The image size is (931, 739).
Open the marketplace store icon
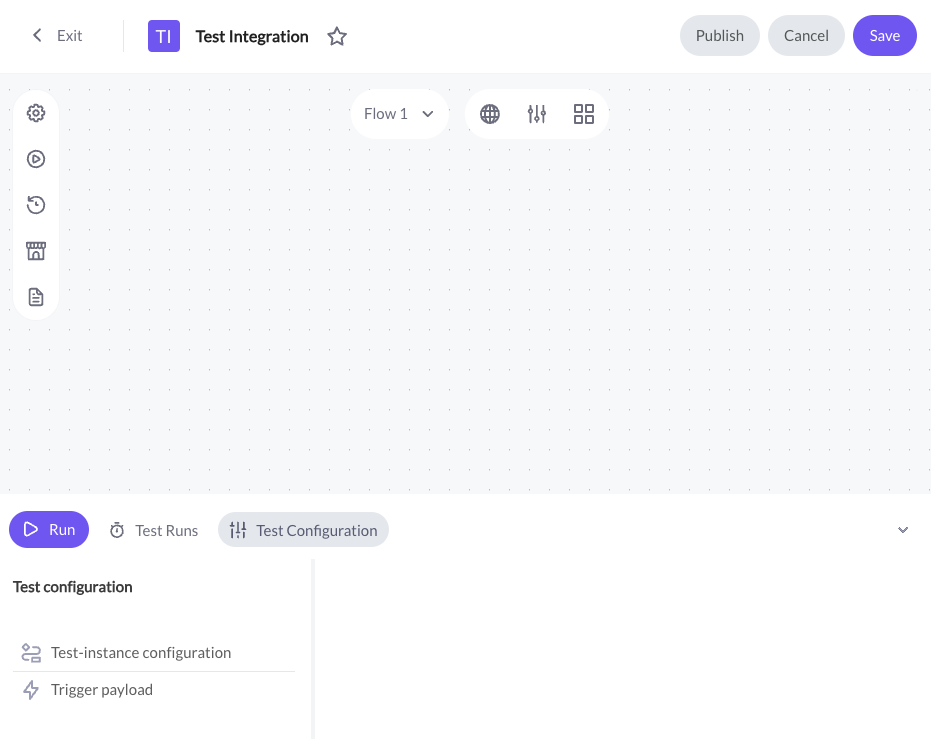[x=36, y=251]
